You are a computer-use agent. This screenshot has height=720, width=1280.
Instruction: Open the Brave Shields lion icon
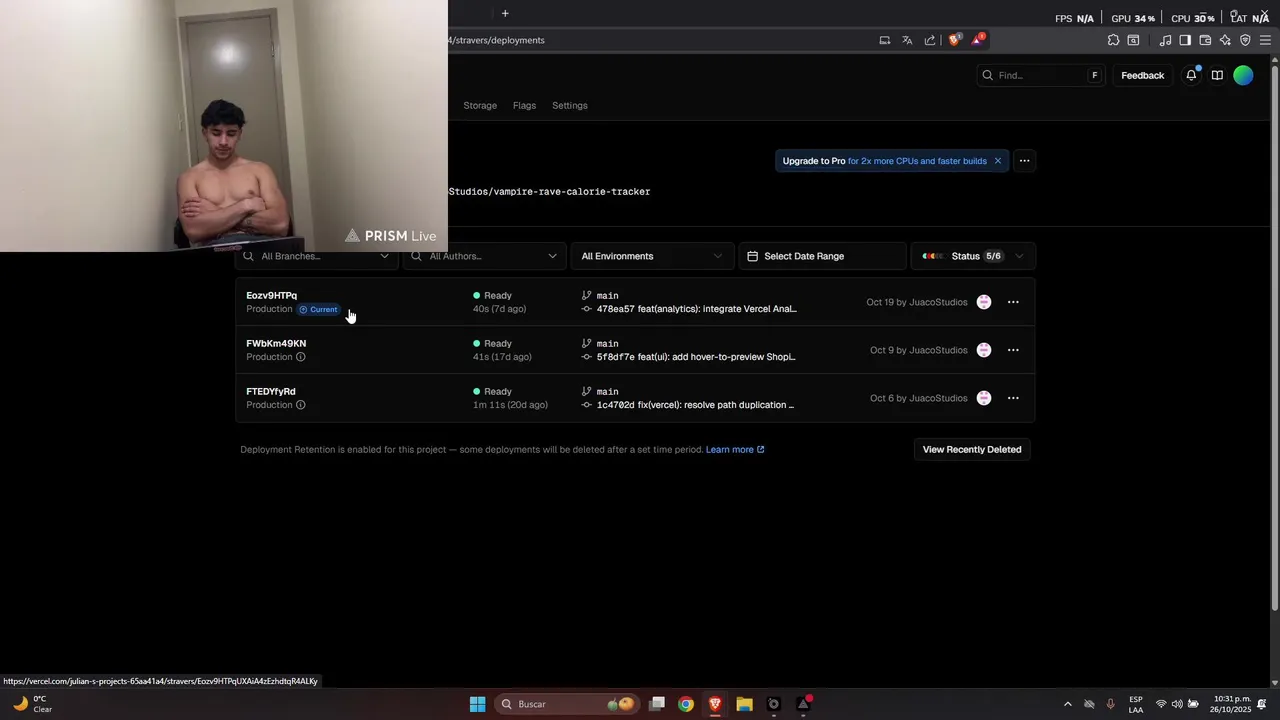click(x=954, y=40)
